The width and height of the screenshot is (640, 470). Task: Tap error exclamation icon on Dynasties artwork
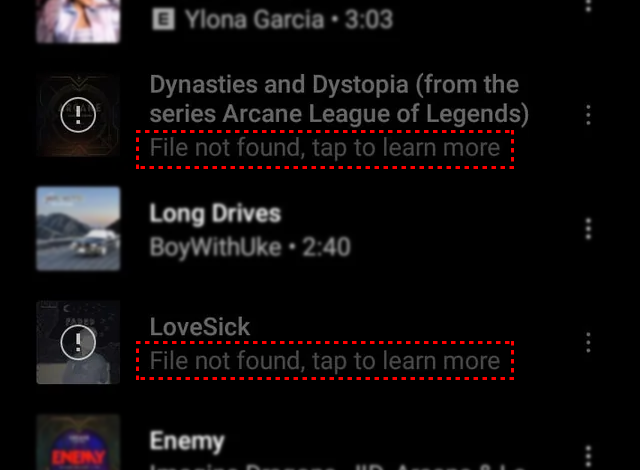click(78, 115)
